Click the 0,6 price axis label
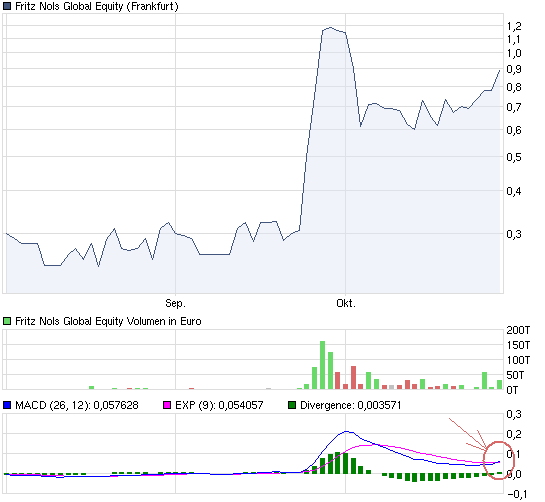This screenshot has height=502, width=545. coord(514,130)
